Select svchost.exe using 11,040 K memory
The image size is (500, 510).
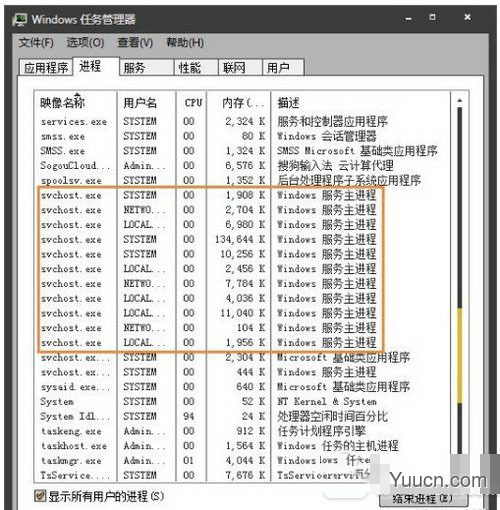(242, 313)
